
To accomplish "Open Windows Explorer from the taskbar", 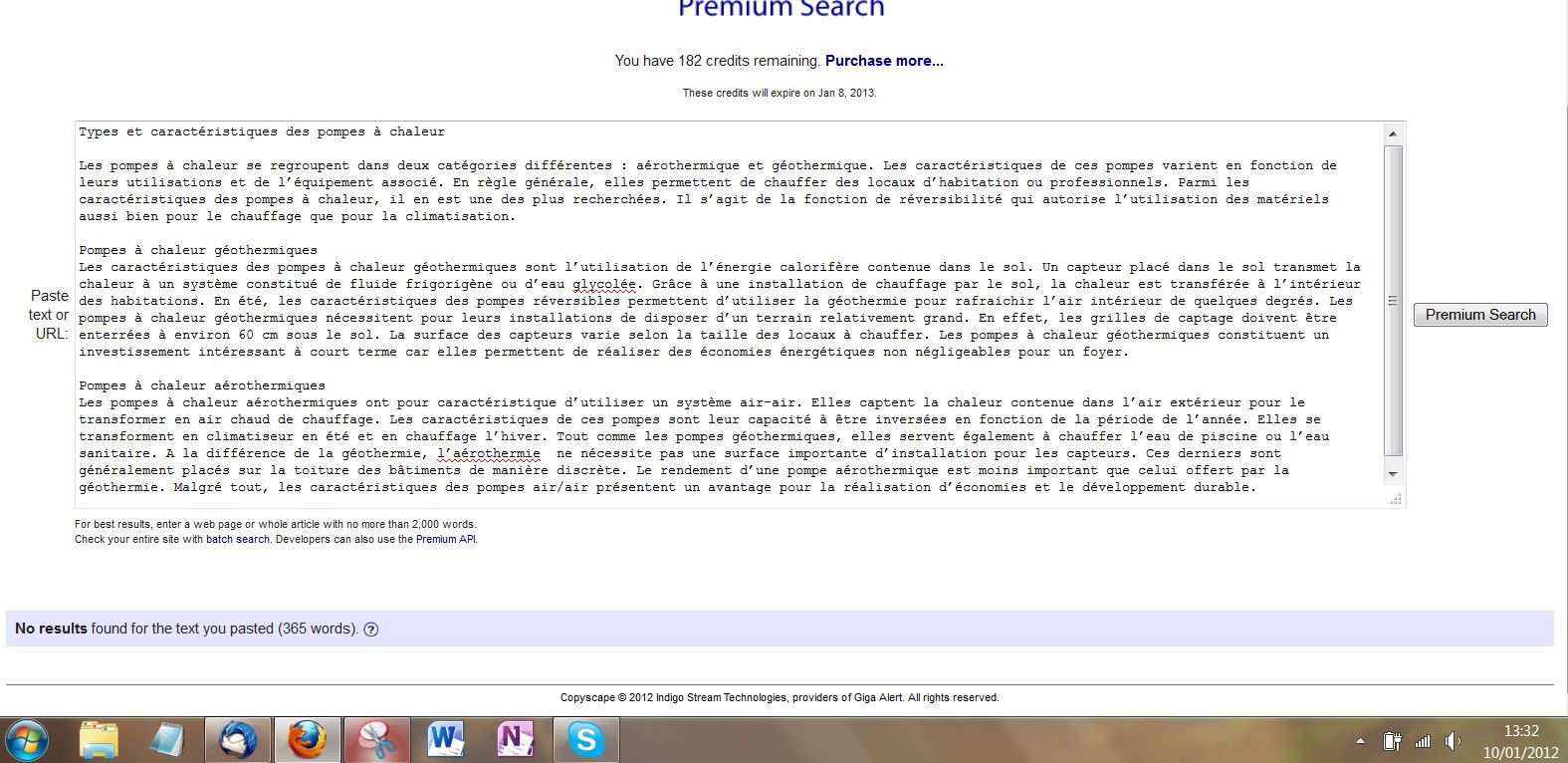I will [x=99, y=740].
